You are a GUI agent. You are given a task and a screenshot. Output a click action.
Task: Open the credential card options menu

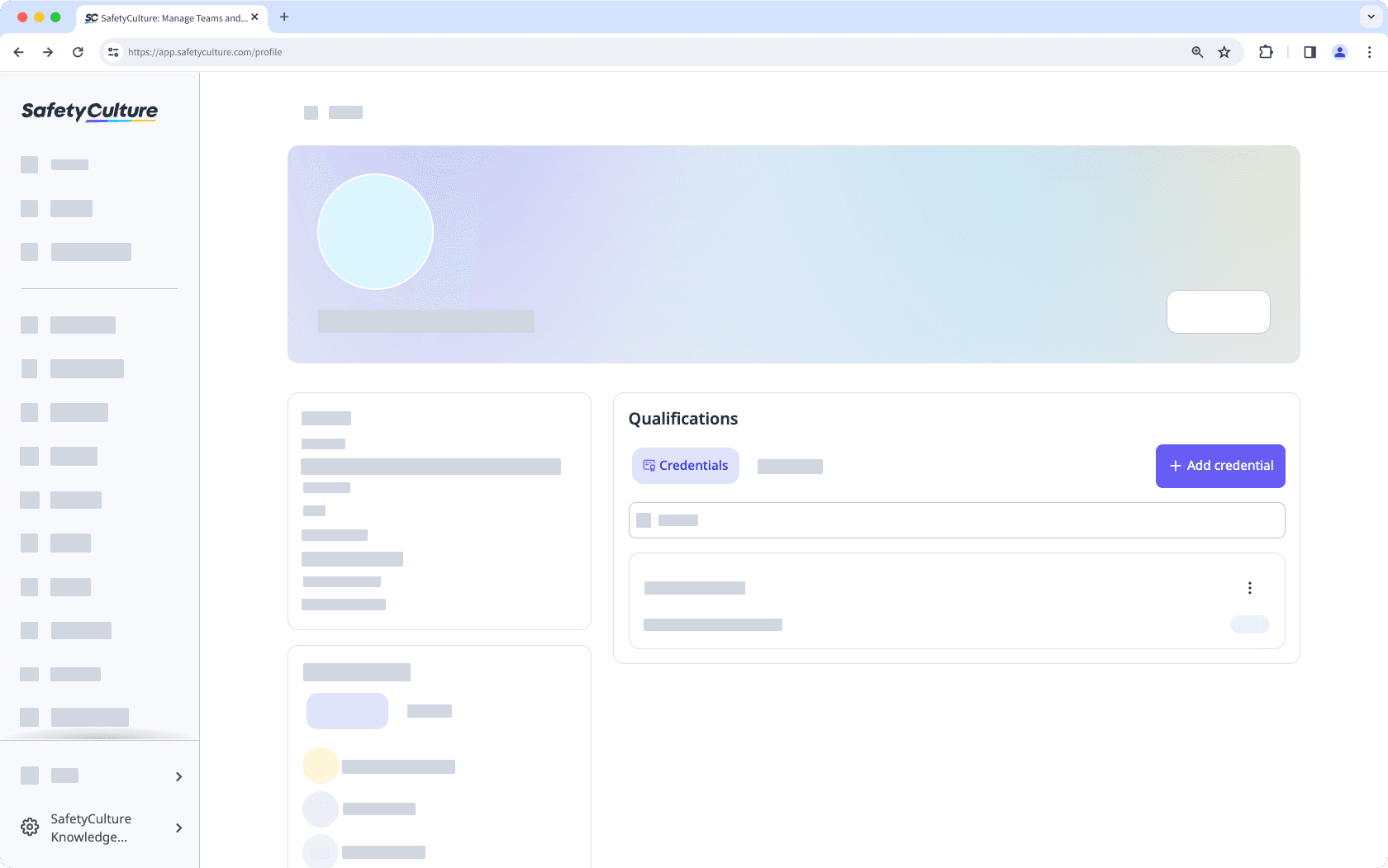click(x=1250, y=588)
